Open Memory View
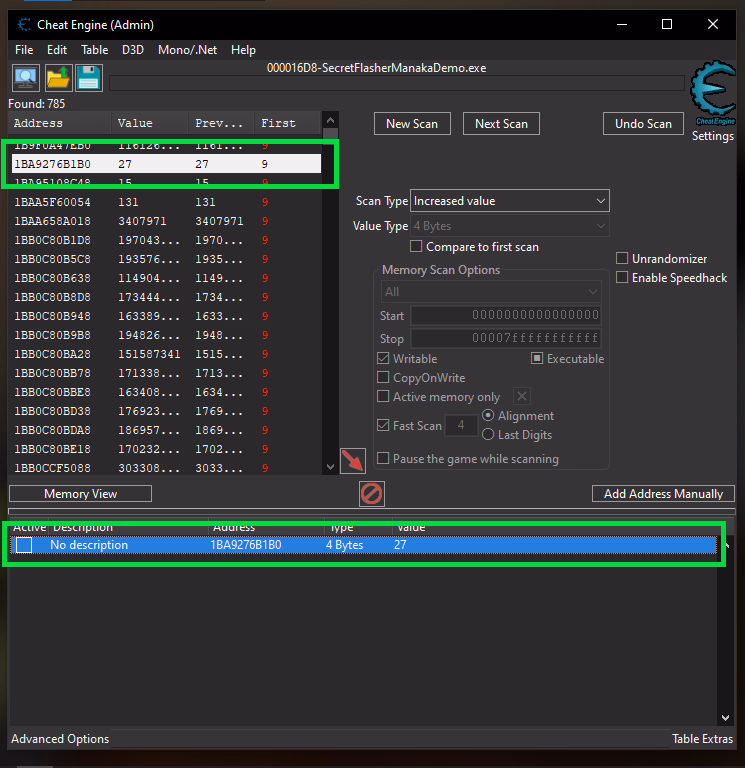745x768 pixels. click(x=80, y=494)
